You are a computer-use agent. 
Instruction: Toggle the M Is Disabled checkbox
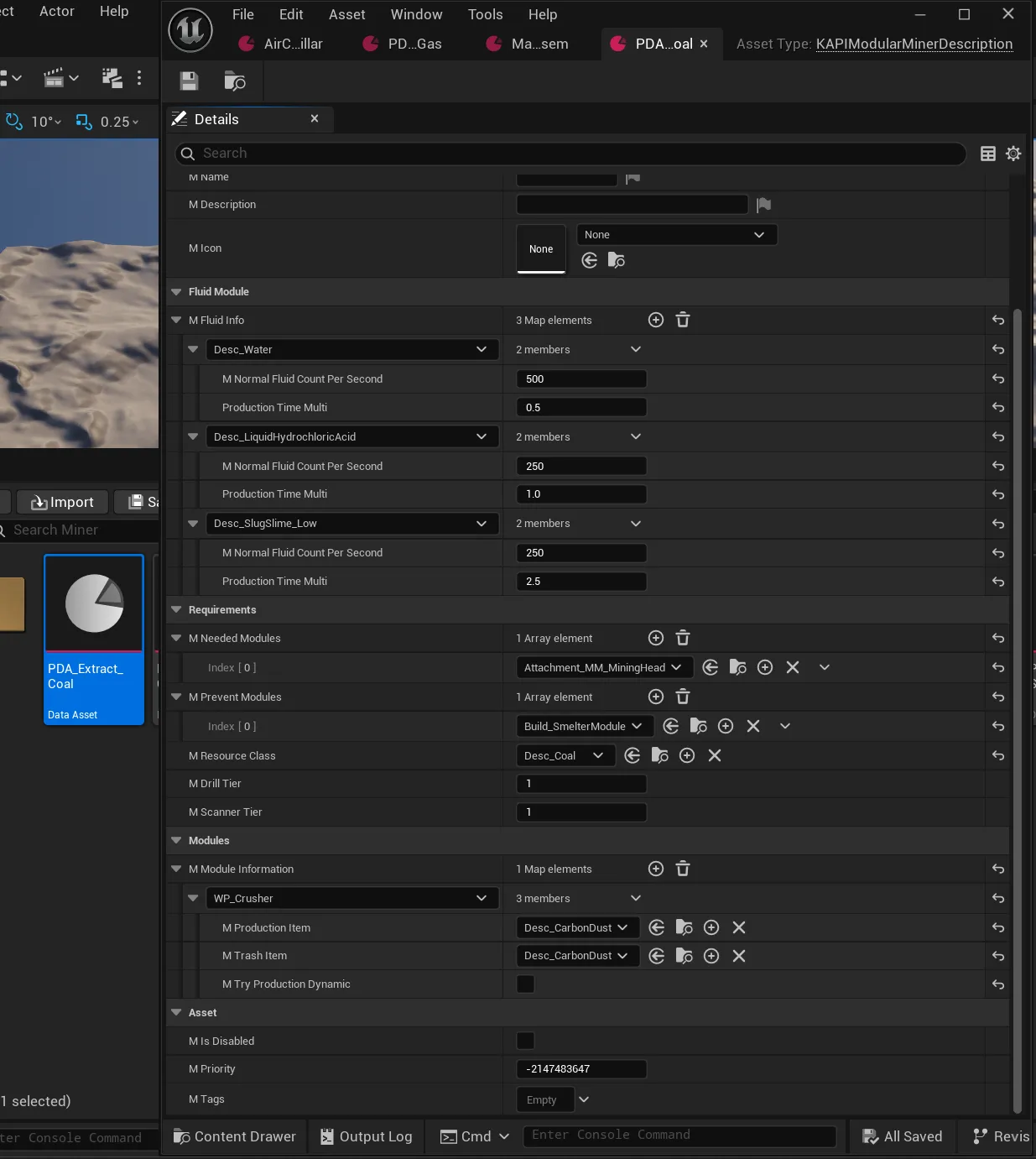[x=526, y=1041]
